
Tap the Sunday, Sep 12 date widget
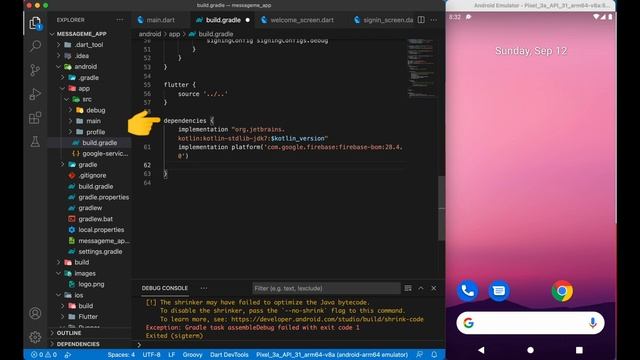[x=531, y=51]
